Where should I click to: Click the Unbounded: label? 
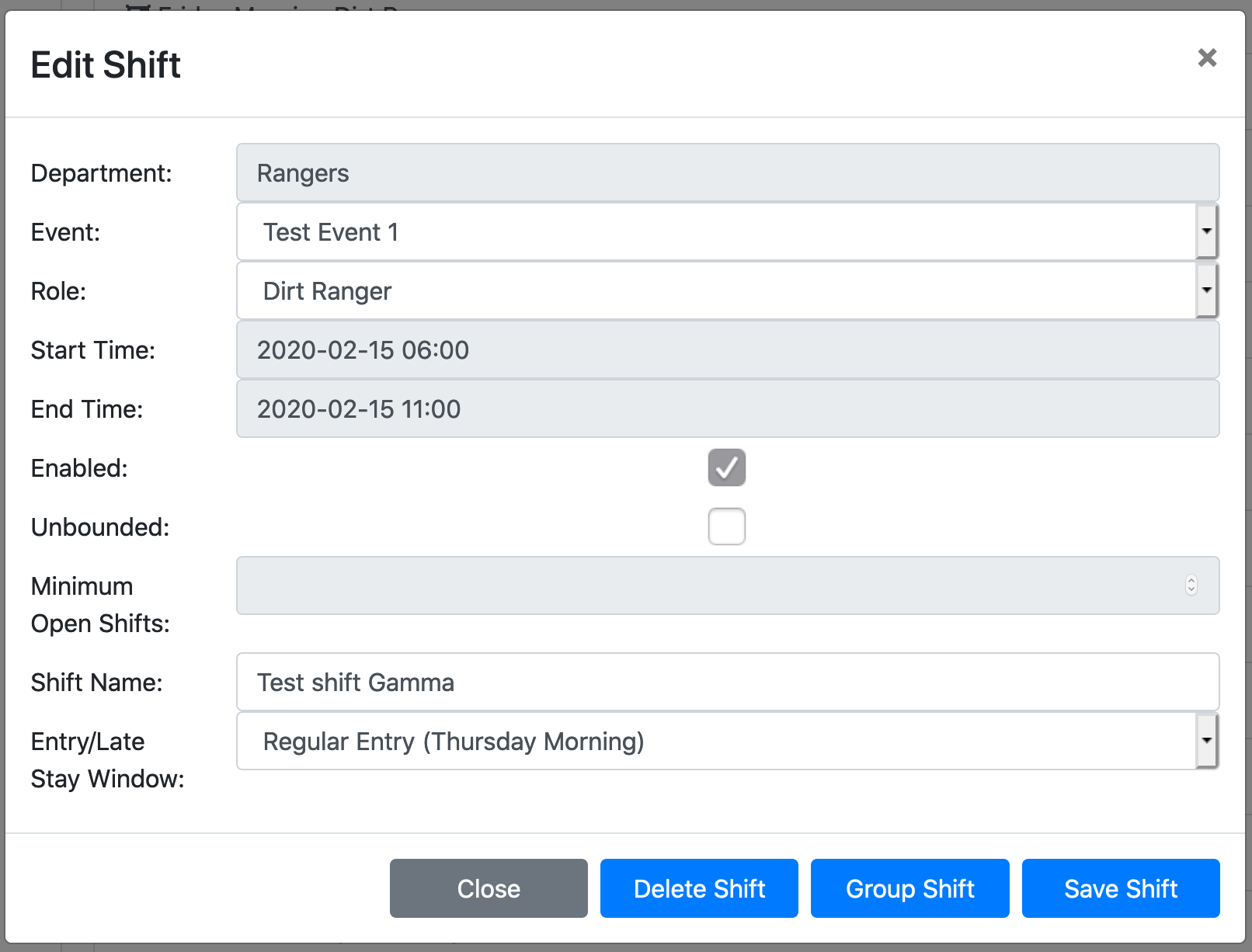point(100,526)
